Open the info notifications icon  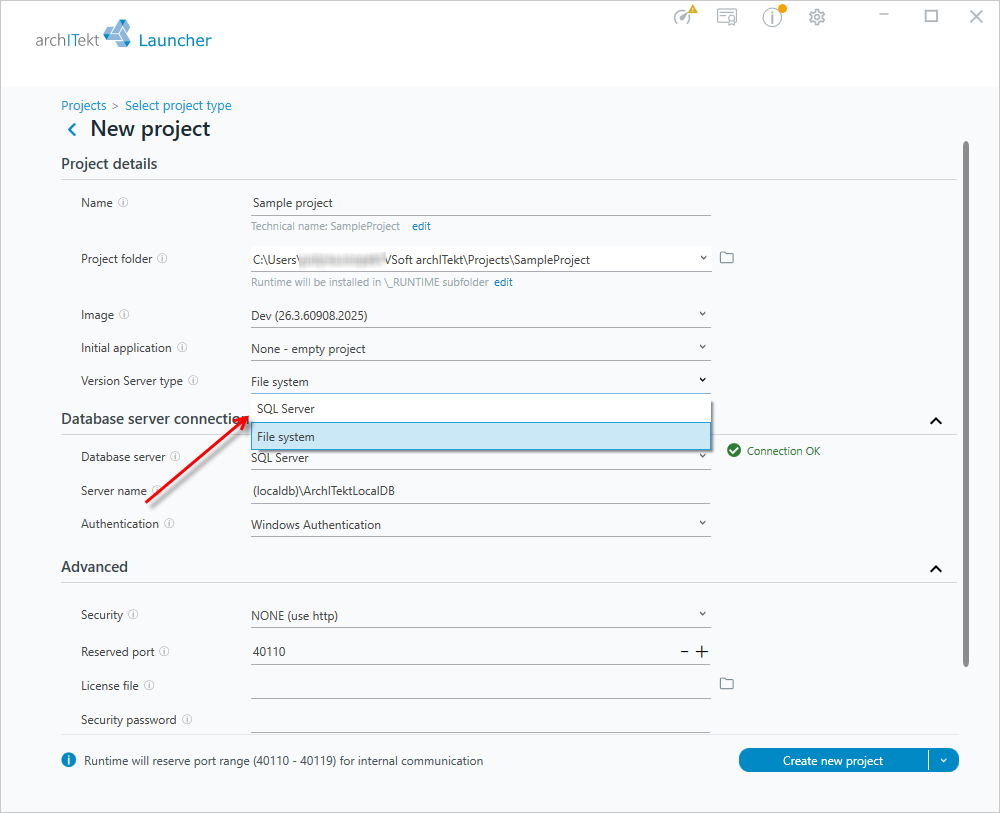click(x=773, y=16)
